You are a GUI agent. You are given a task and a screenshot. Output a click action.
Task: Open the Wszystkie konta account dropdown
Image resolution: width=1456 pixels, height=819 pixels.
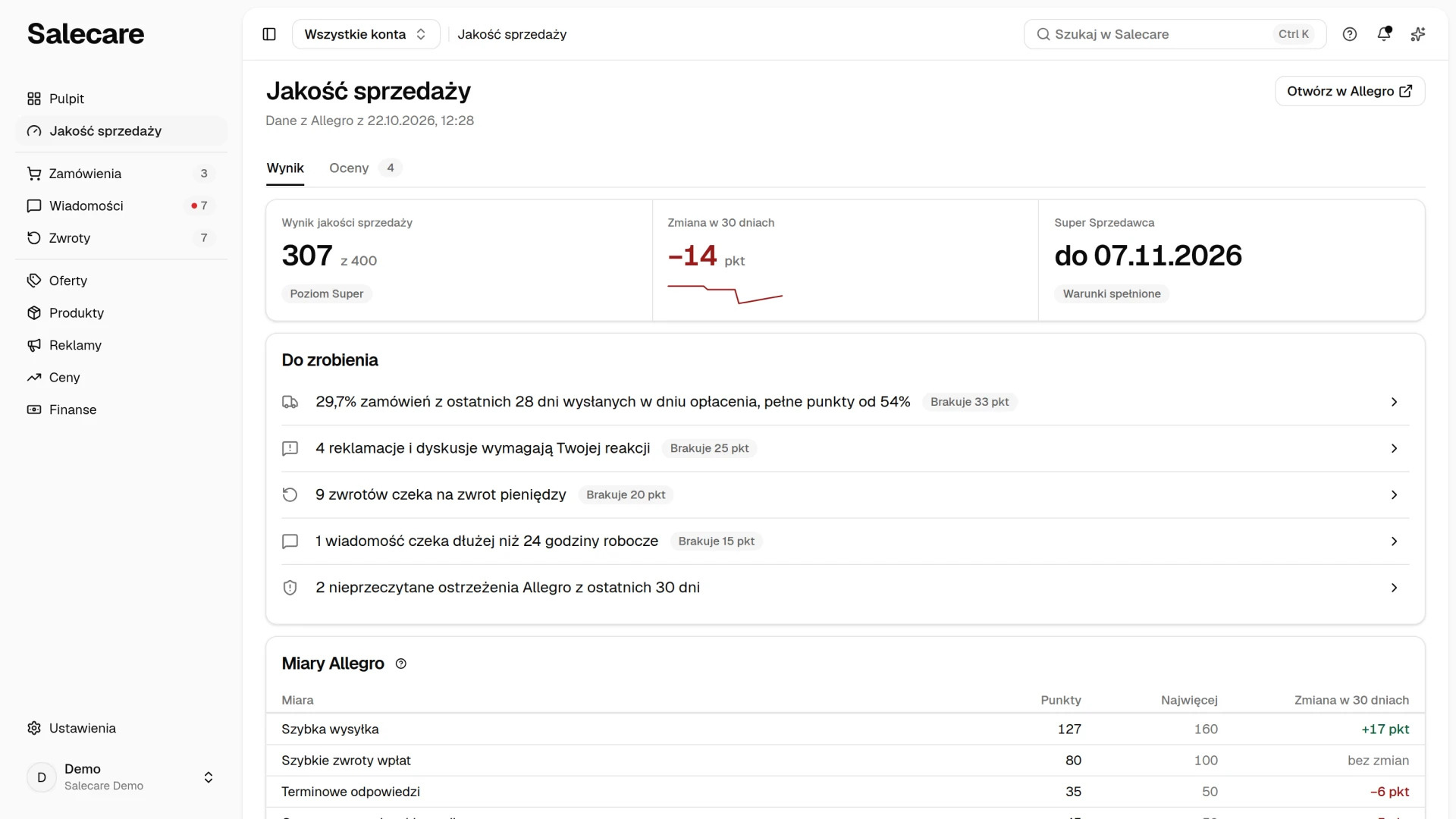[x=366, y=34]
